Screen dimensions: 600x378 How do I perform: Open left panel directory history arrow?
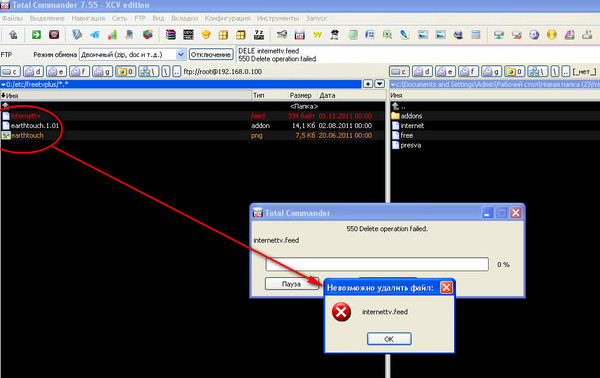379,84
